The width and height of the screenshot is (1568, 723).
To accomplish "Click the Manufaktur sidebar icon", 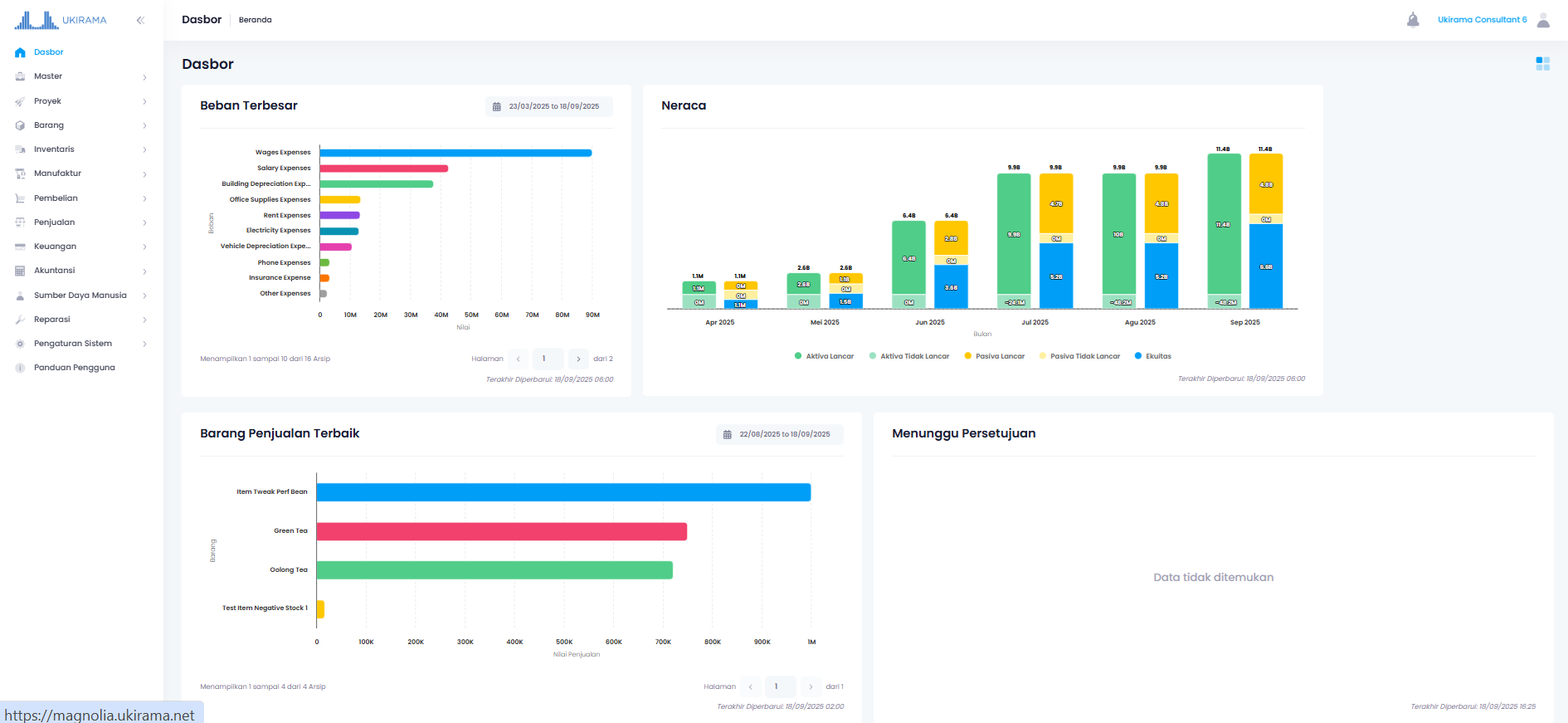I will pyautogui.click(x=20, y=173).
